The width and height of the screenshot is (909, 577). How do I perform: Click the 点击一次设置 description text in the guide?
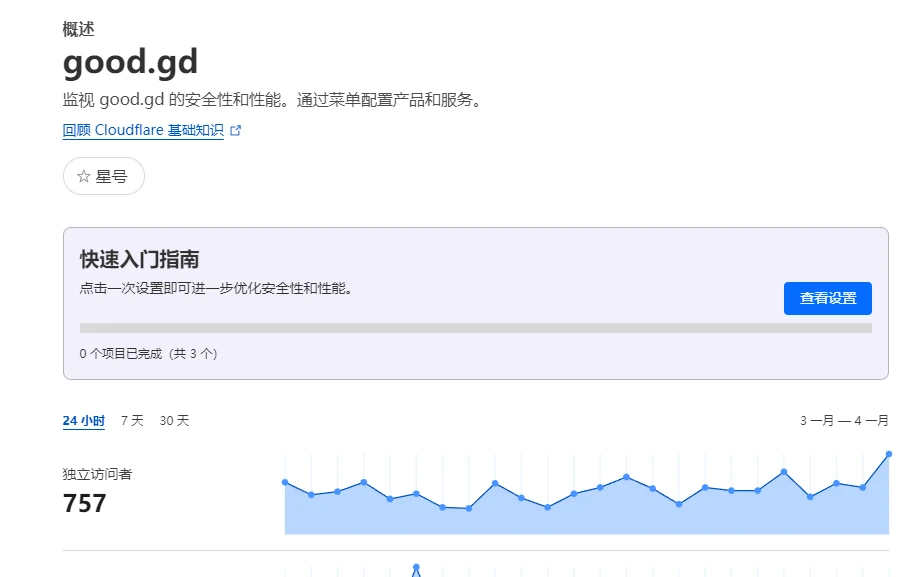216,288
